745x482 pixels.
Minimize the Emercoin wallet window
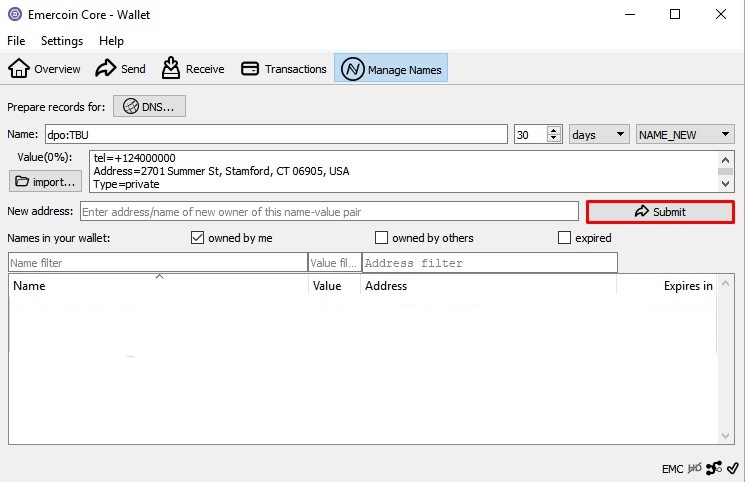click(x=630, y=14)
